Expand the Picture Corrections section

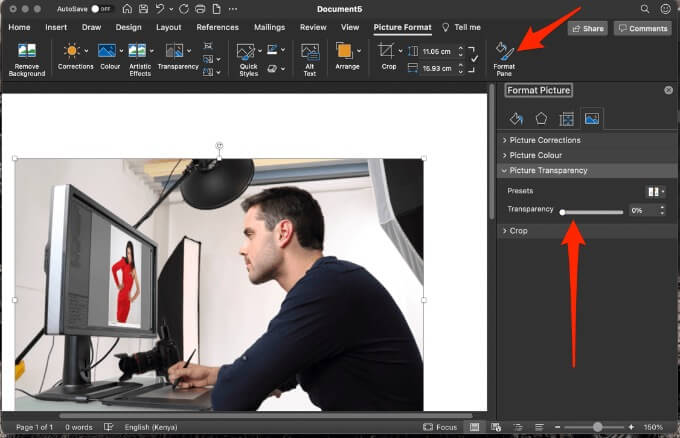tap(544, 140)
